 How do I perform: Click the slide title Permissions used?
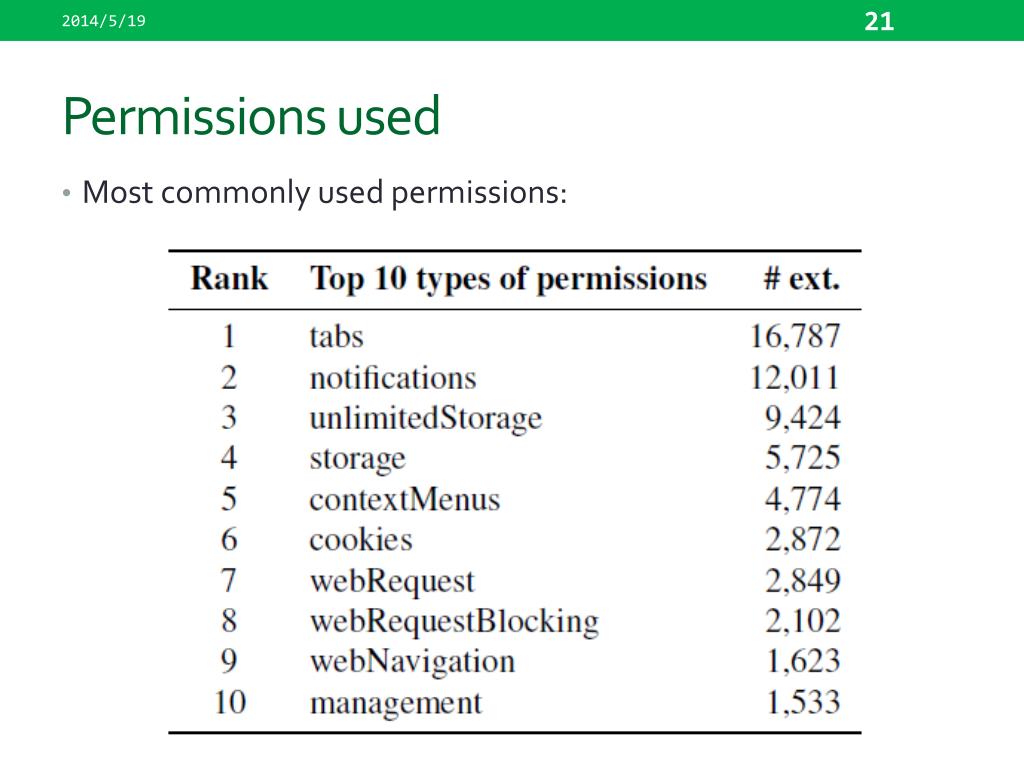point(251,117)
